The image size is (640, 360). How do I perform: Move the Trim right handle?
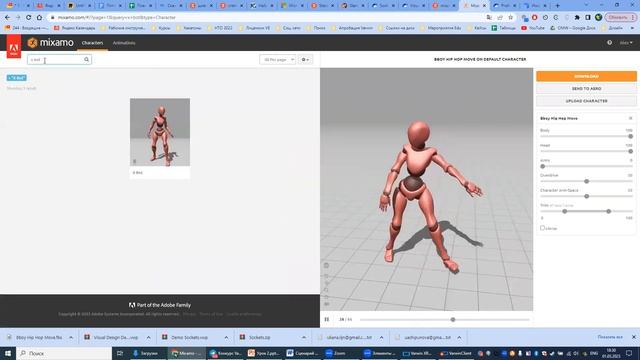[609, 211]
